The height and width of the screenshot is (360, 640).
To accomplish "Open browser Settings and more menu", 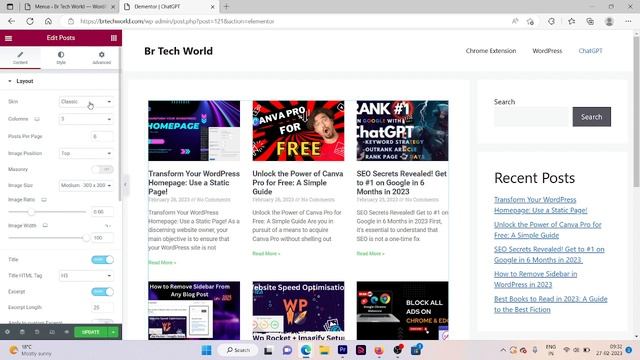I will (628, 21).
